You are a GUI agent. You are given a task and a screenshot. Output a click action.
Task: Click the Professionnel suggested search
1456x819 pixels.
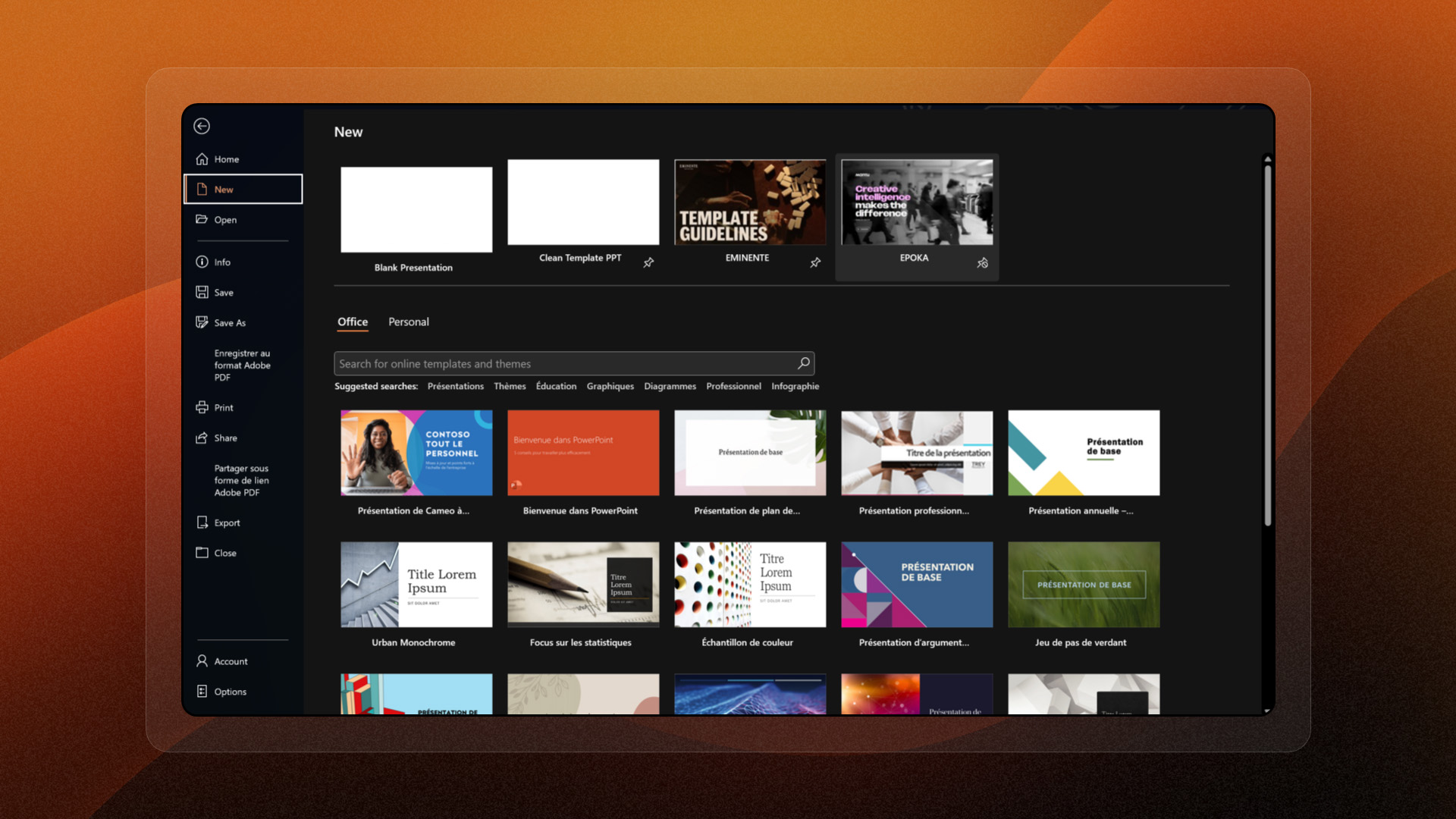click(x=733, y=386)
